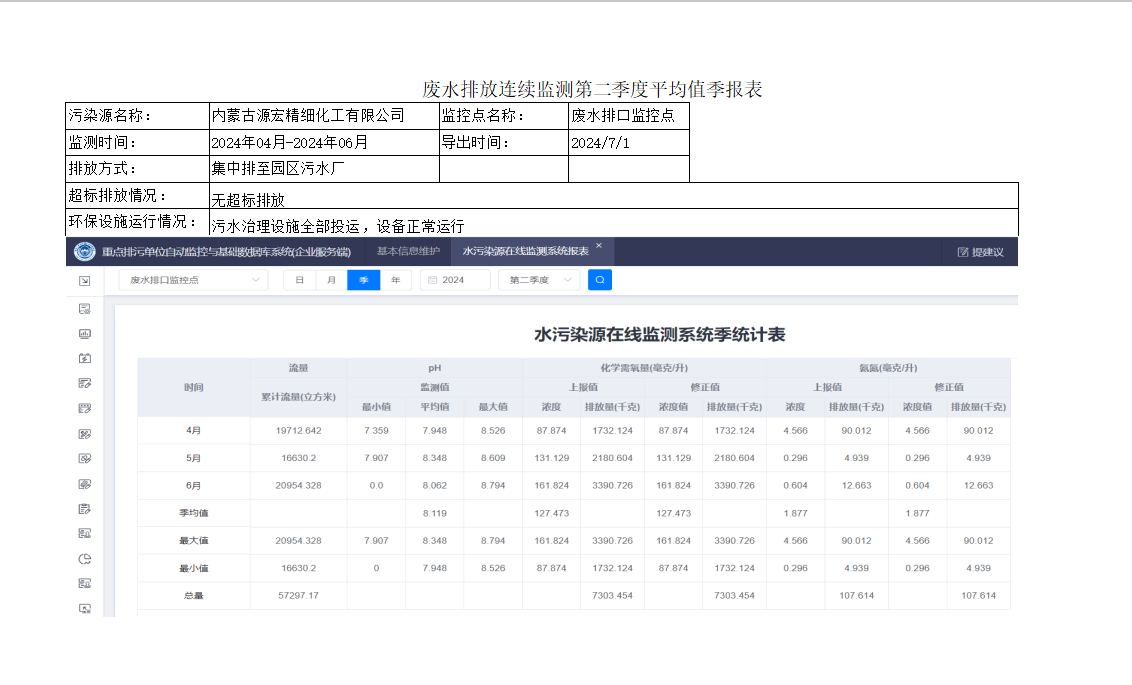Viewport: 1132px width, 685px height.
Task: Click the 季均值 row label
Action: coord(193,513)
